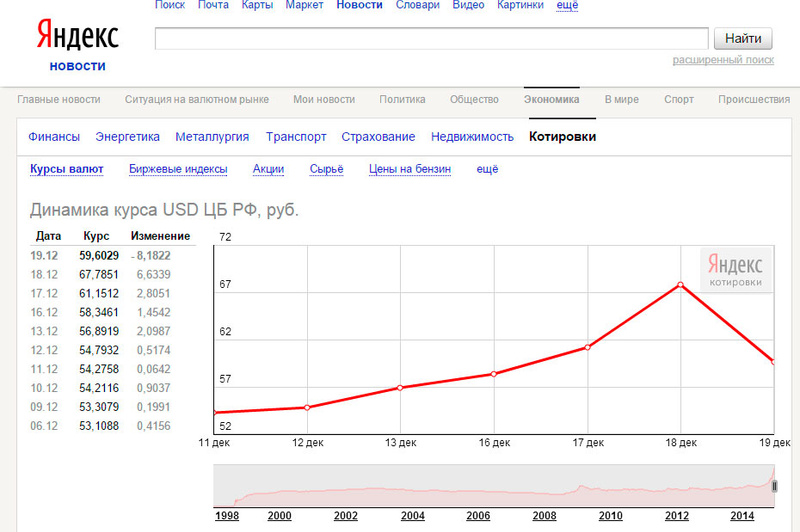This screenshot has width=800, height=532.
Task: Click the 18 дек peak chart point
Action: click(x=681, y=285)
